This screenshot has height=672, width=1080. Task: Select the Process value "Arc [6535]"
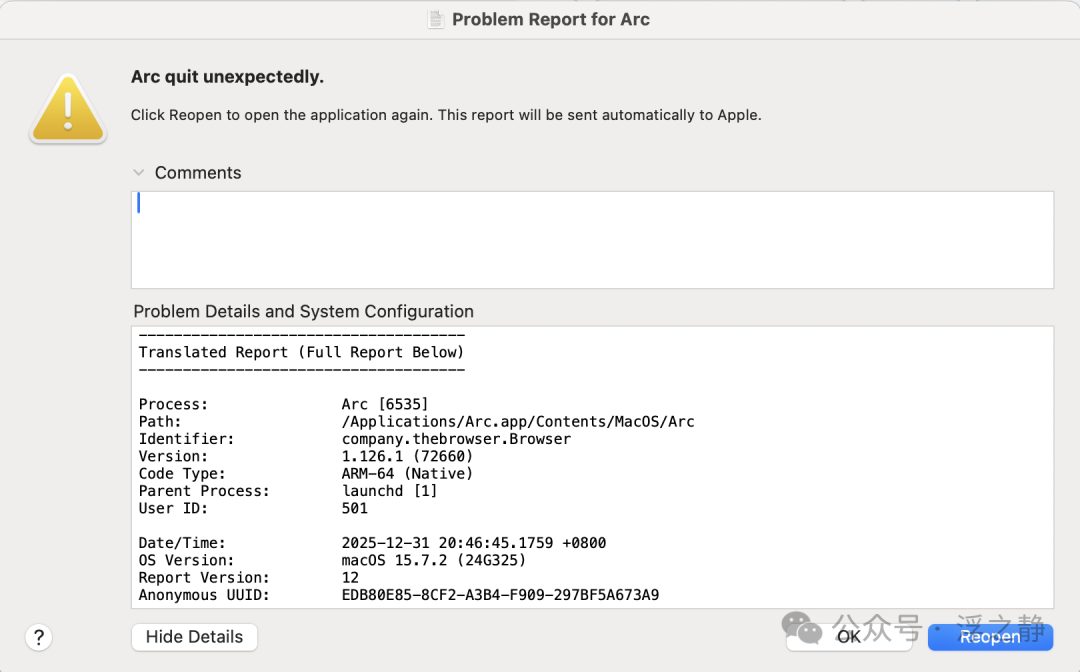point(385,404)
